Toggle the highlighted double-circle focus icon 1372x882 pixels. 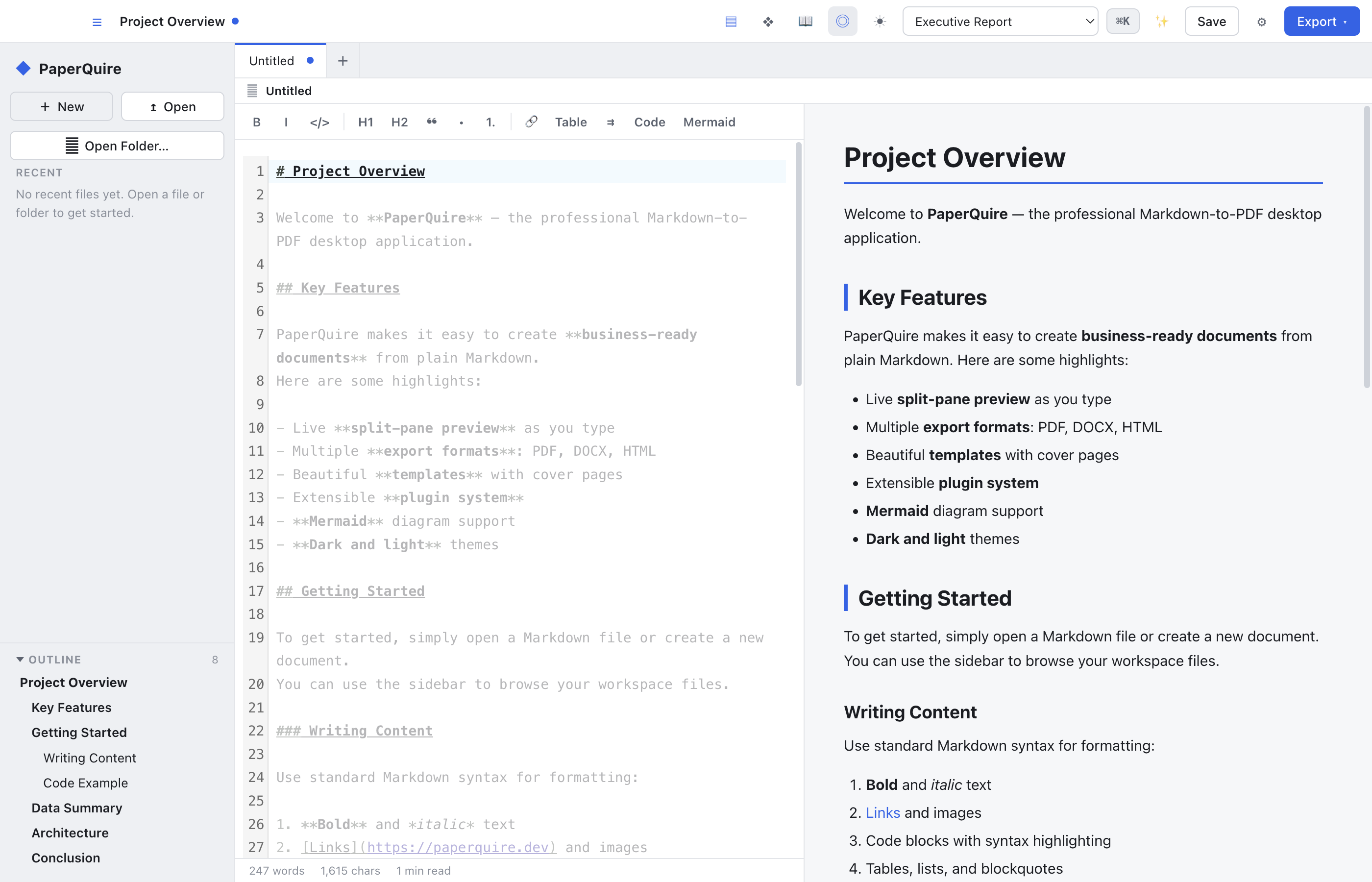(x=842, y=22)
